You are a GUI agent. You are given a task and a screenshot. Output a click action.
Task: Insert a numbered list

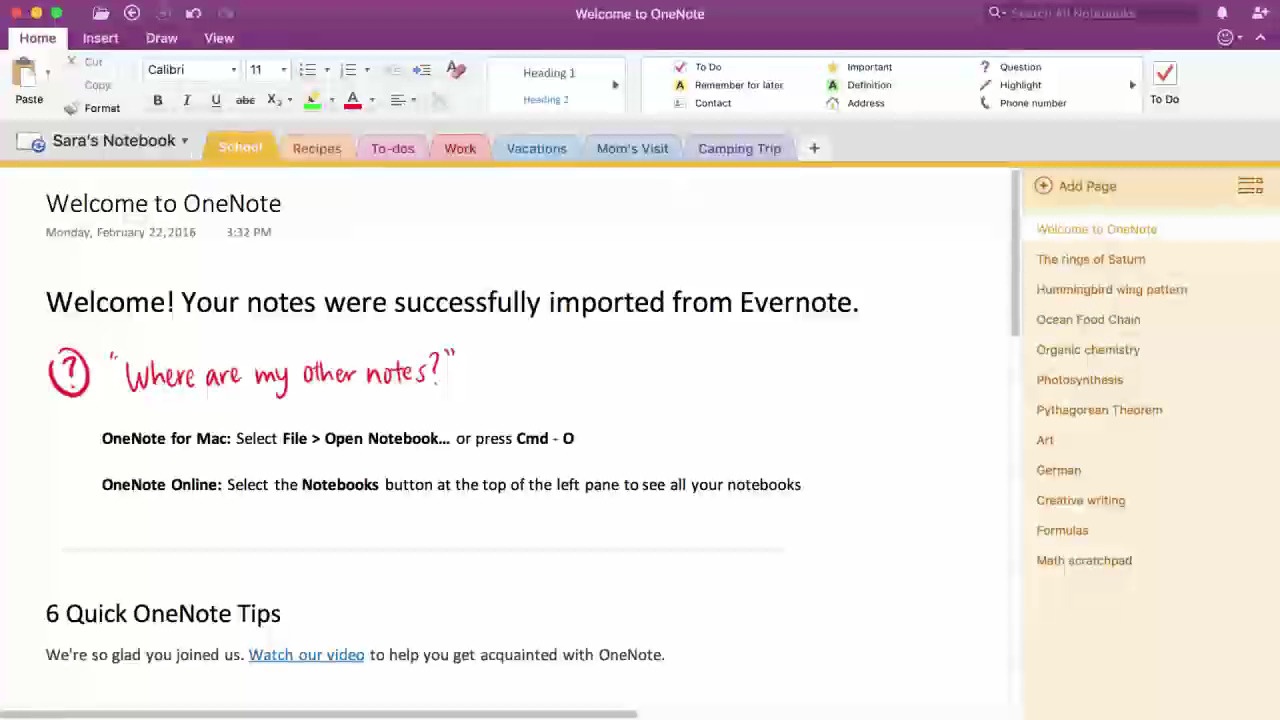[348, 70]
